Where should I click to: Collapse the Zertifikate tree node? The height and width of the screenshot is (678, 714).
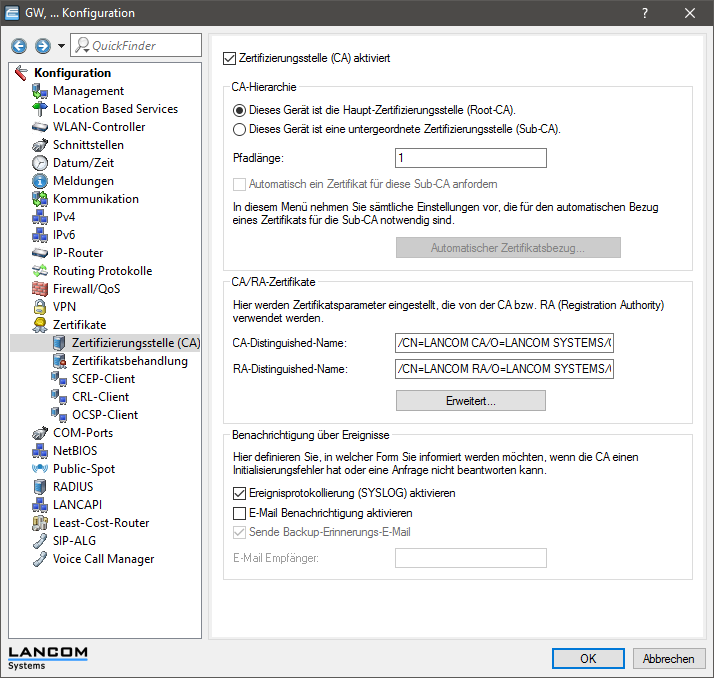40,325
